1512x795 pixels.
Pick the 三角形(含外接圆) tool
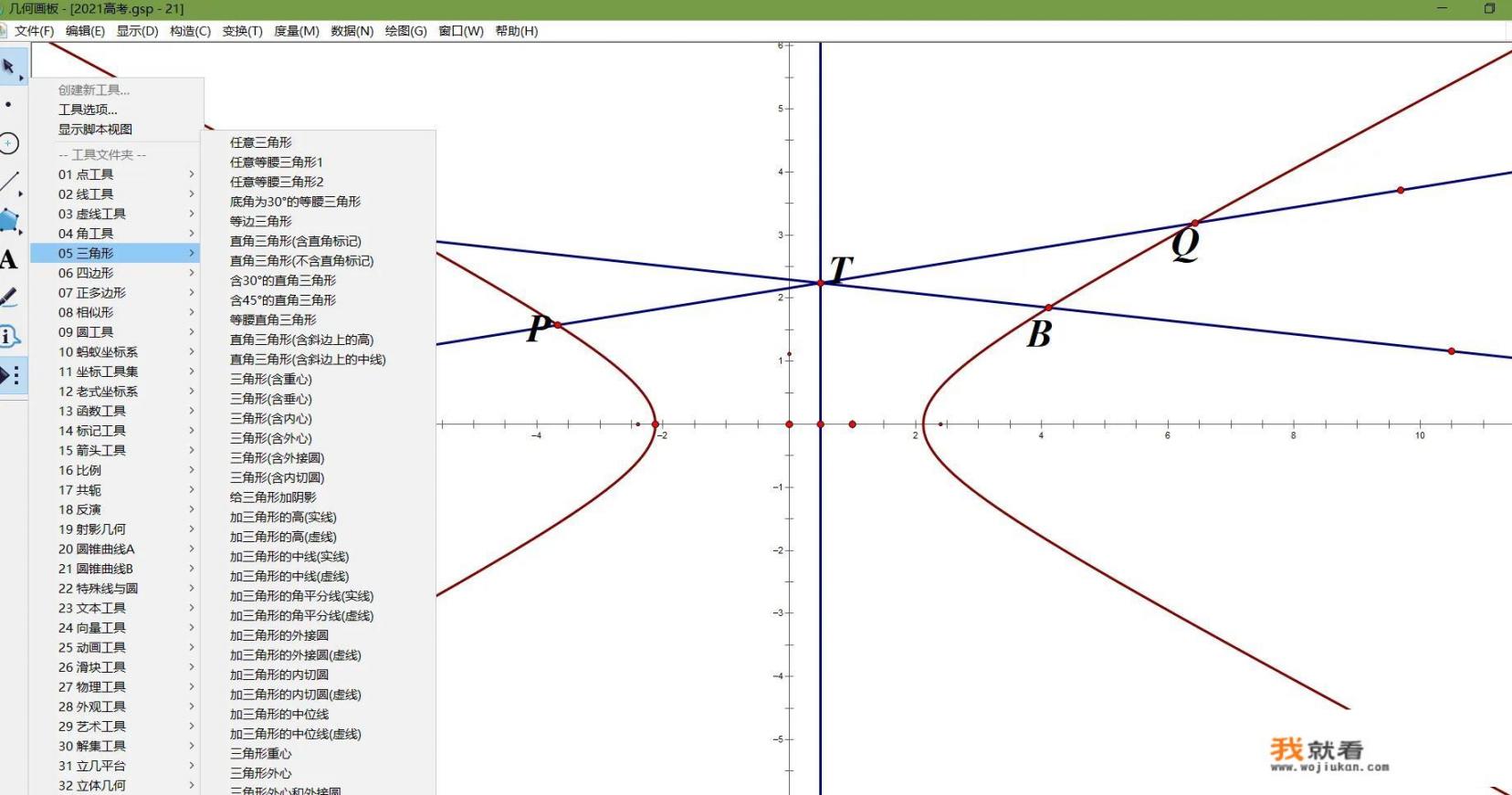point(278,457)
